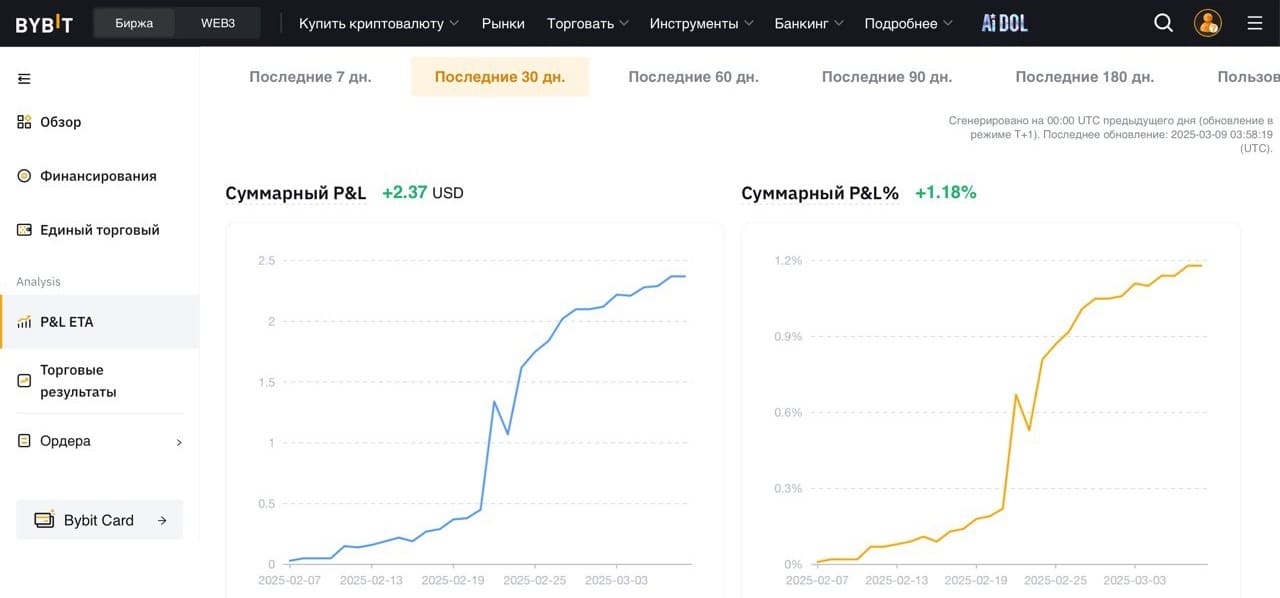
Task: Collapse the sidebar with the toggle icon
Action: [x=24, y=78]
